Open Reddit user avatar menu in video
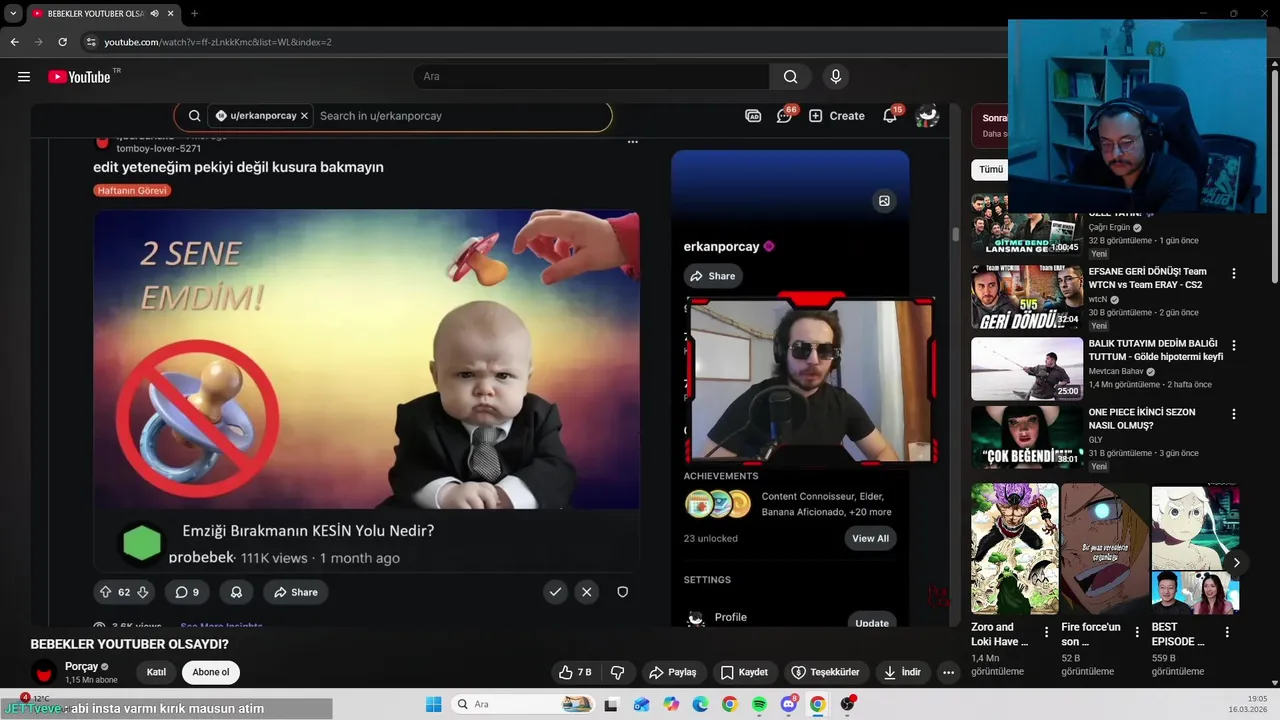The height and width of the screenshot is (720, 1280). (928, 116)
